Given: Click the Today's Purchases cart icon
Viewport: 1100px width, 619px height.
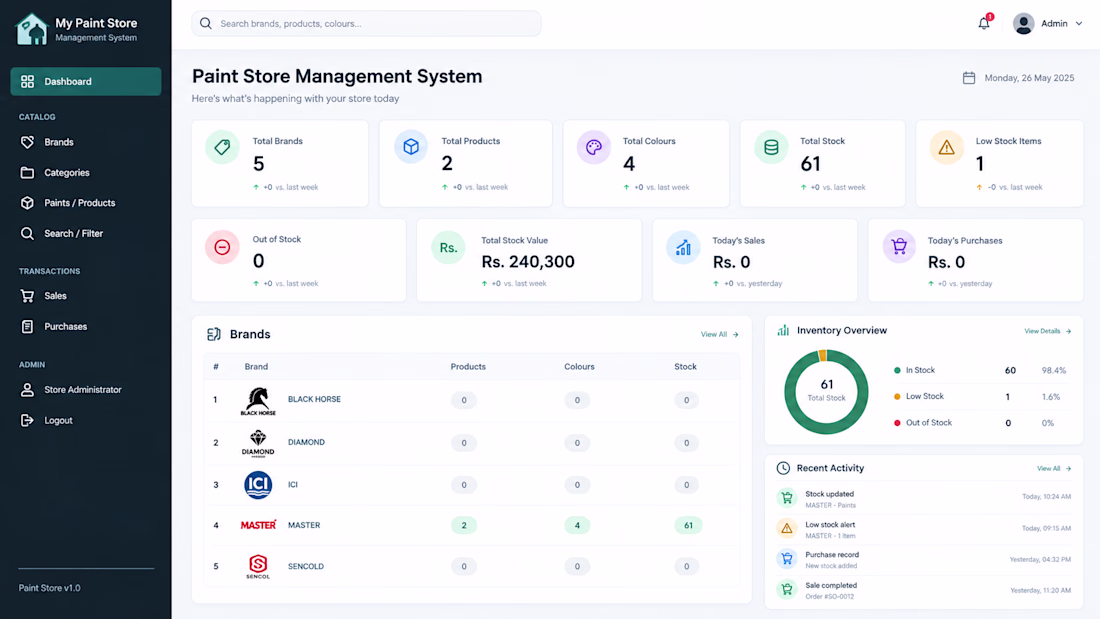Looking at the screenshot, I should (x=899, y=246).
